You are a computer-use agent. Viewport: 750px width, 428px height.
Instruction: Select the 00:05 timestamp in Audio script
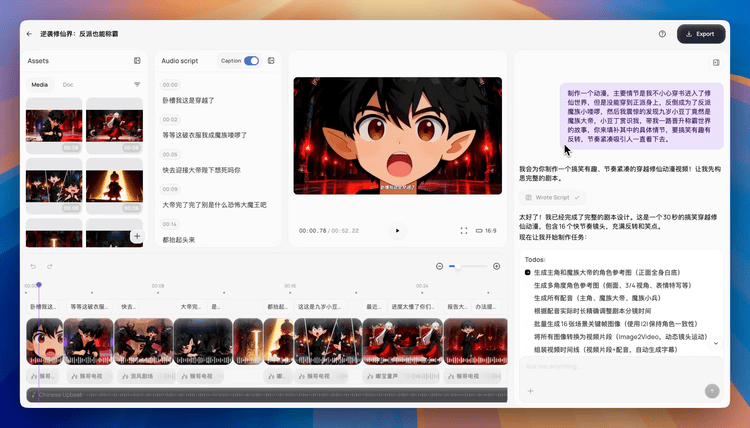pos(170,154)
